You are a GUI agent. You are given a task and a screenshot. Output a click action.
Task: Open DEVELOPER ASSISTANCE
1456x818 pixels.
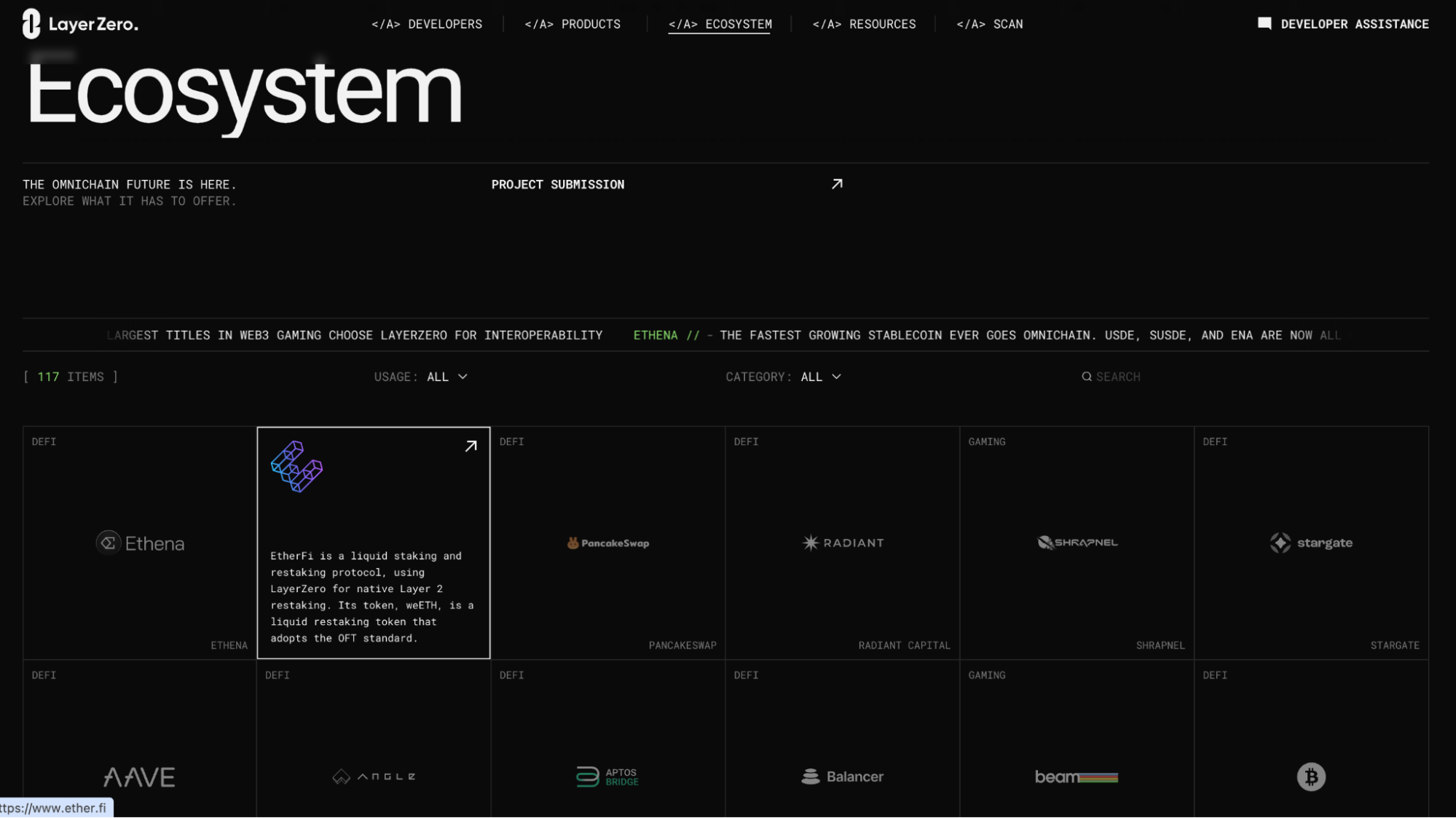(x=1343, y=23)
